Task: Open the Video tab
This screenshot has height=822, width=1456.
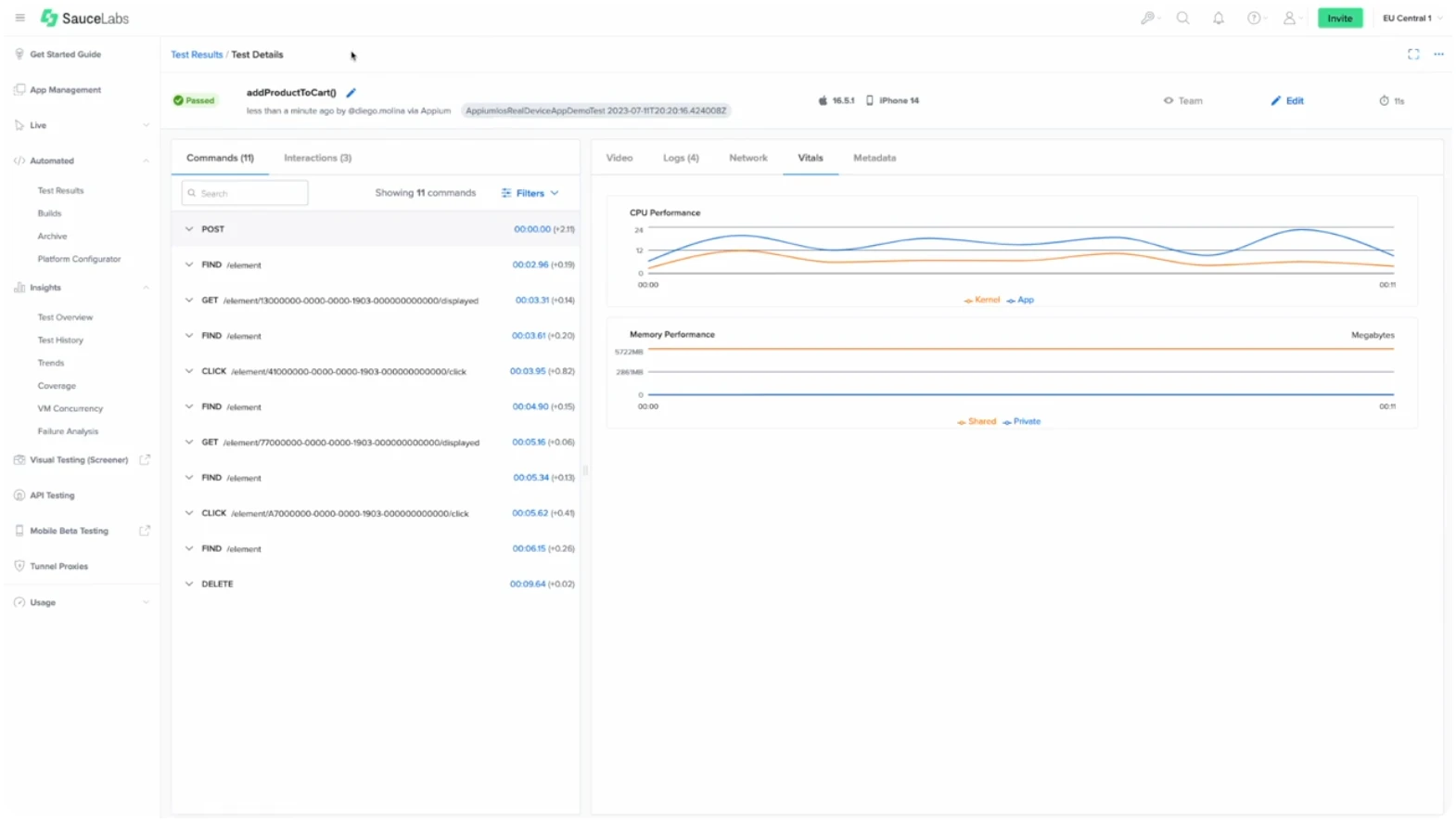Action: [619, 158]
